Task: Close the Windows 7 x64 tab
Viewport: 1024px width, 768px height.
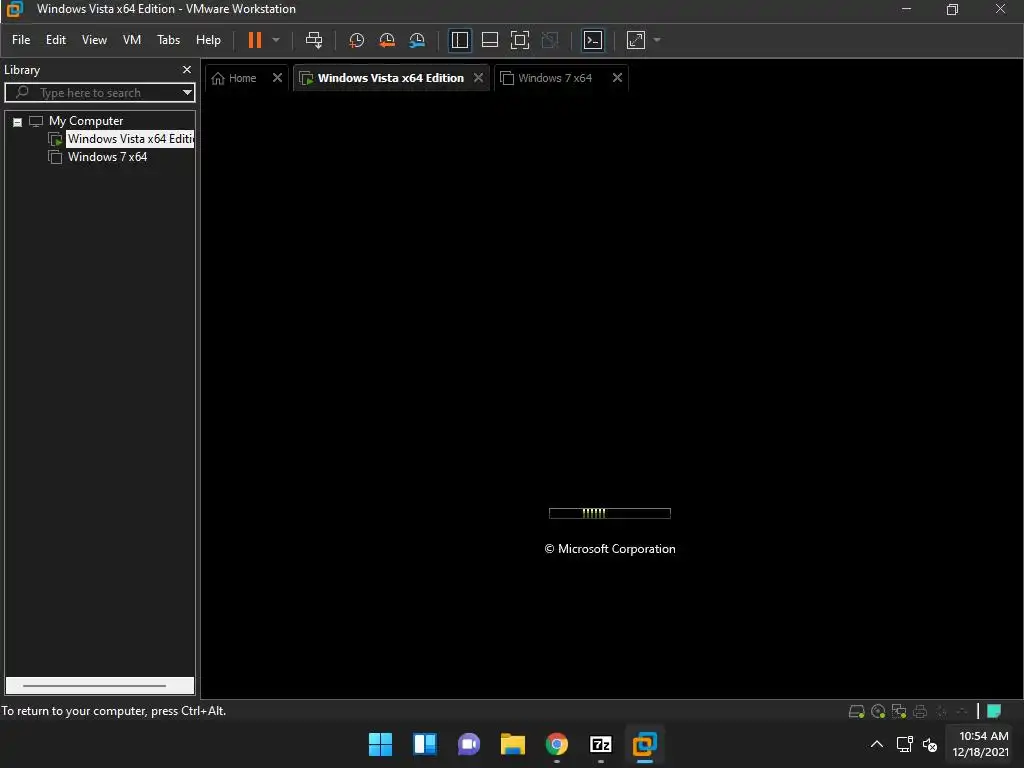Action: (x=617, y=78)
